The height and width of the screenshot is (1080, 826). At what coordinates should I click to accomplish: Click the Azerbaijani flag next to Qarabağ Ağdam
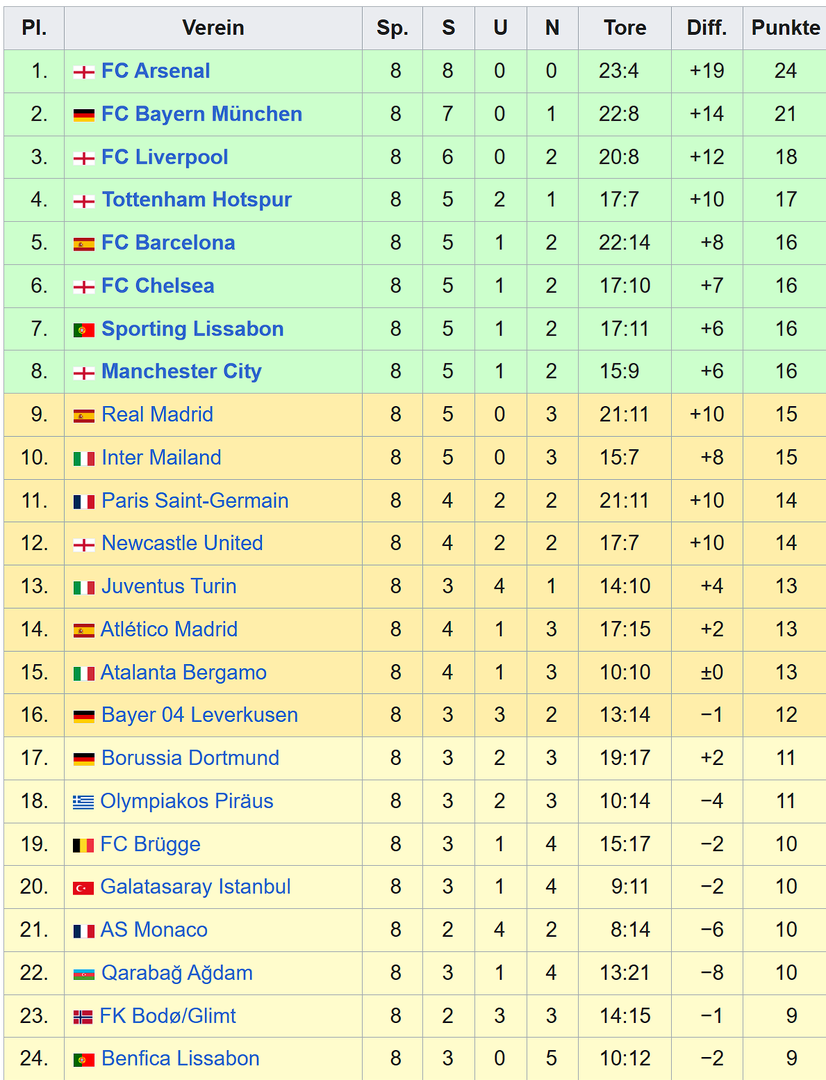(84, 974)
